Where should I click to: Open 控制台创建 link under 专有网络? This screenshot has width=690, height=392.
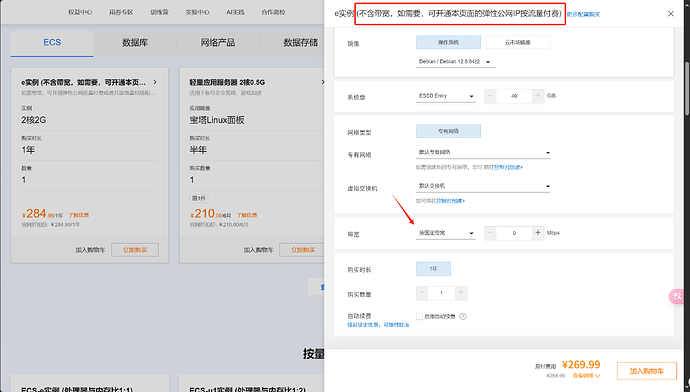point(508,167)
